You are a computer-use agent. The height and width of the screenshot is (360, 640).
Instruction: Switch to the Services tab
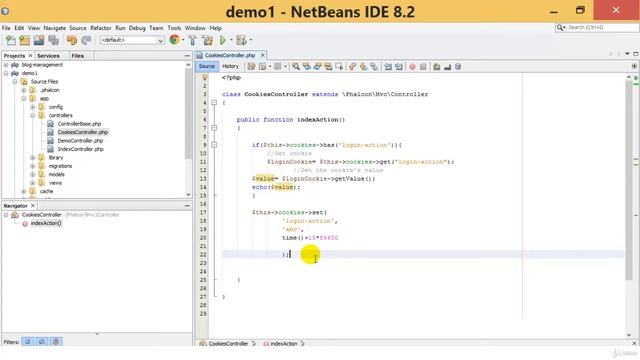click(48, 56)
